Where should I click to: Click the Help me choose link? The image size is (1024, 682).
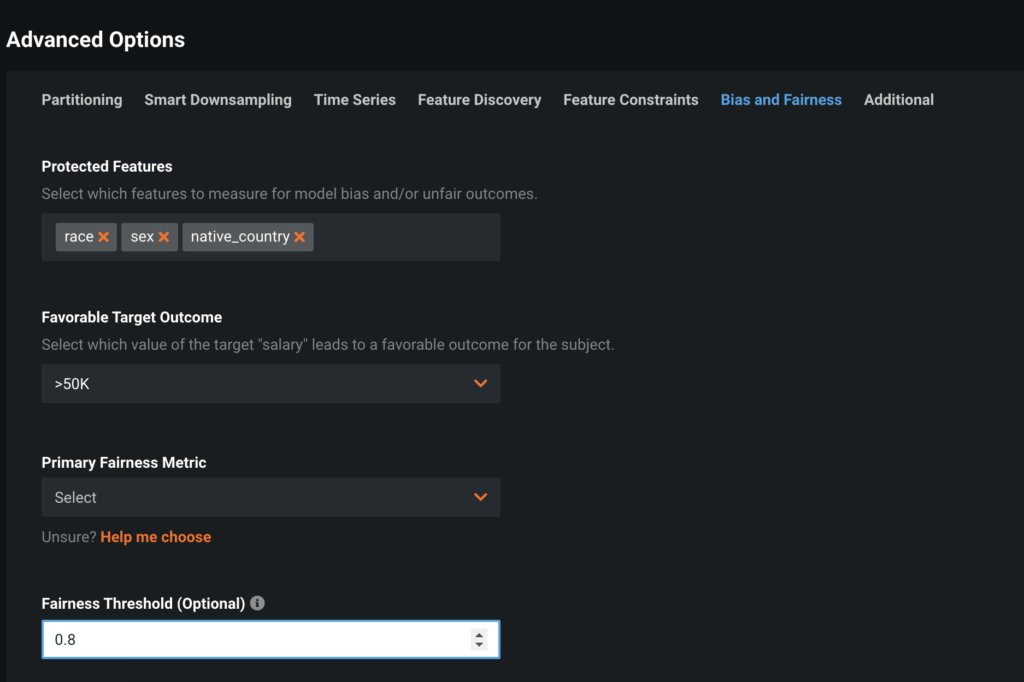pos(156,537)
